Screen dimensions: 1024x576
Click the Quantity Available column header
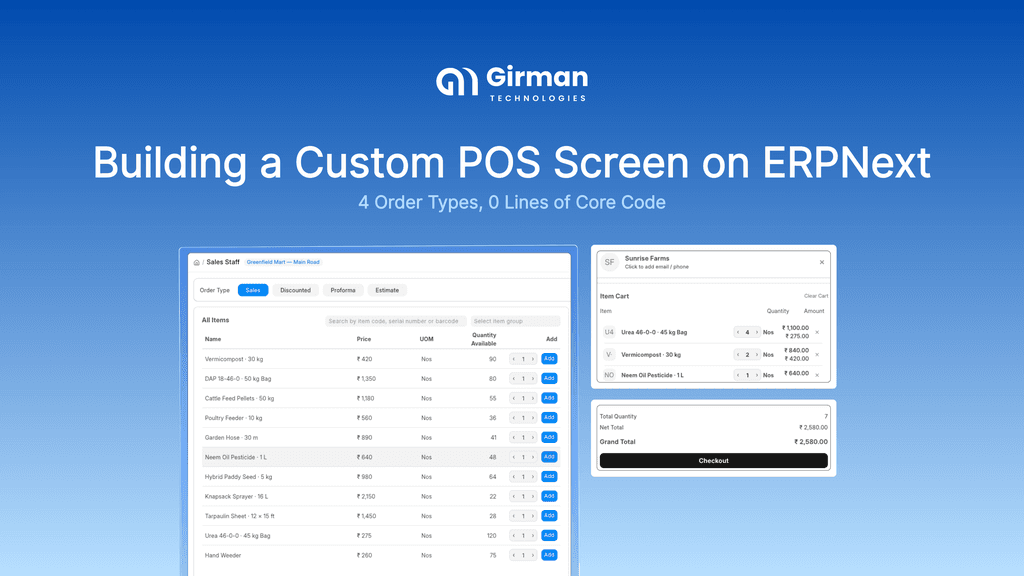click(484, 339)
